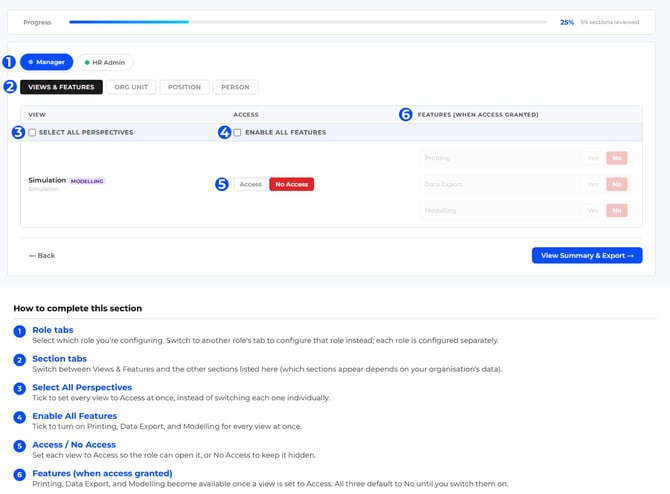Click the '1/4 sections reviewed' text
This screenshot has width=670, height=494.
point(610,22)
